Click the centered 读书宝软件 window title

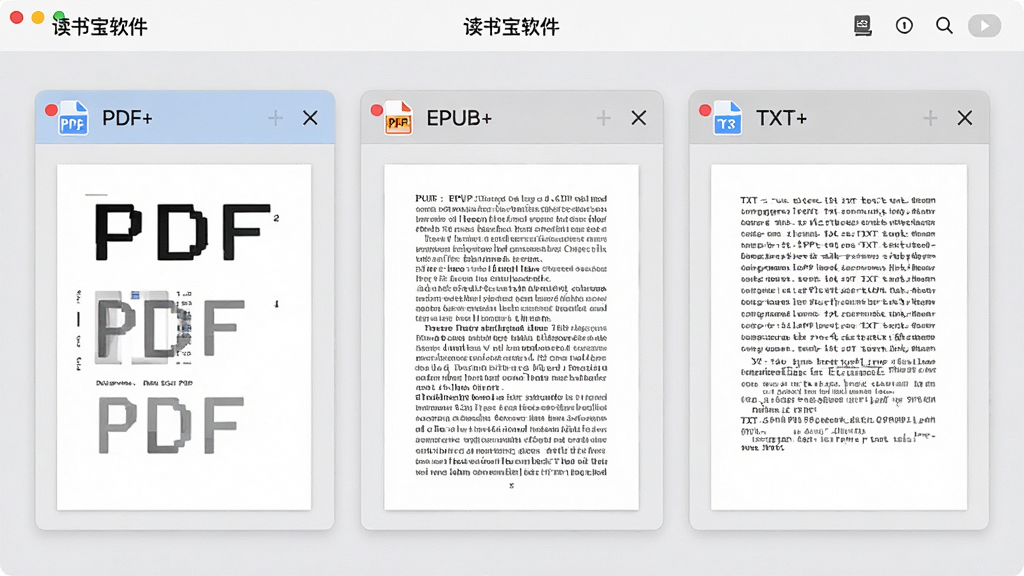click(511, 27)
